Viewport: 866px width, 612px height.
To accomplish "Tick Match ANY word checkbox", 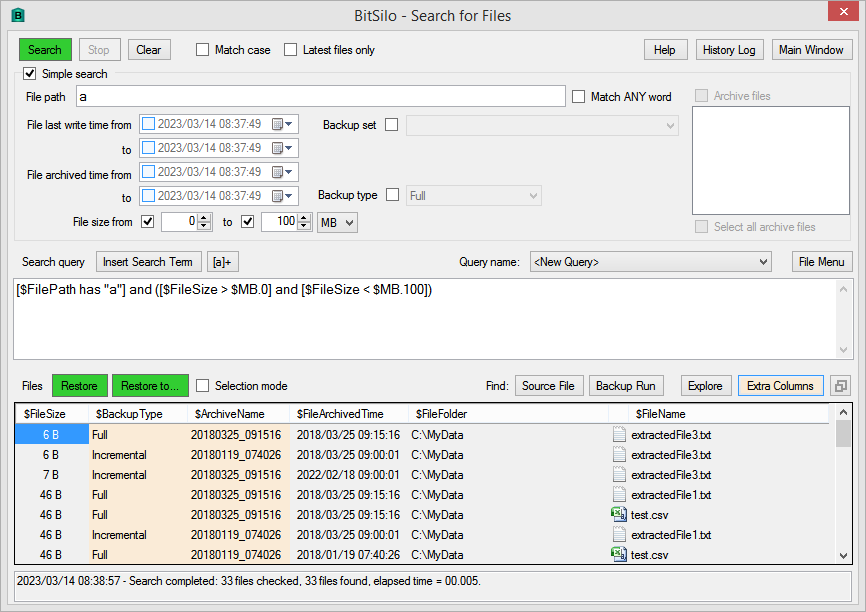I will pyautogui.click(x=578, y=97).
